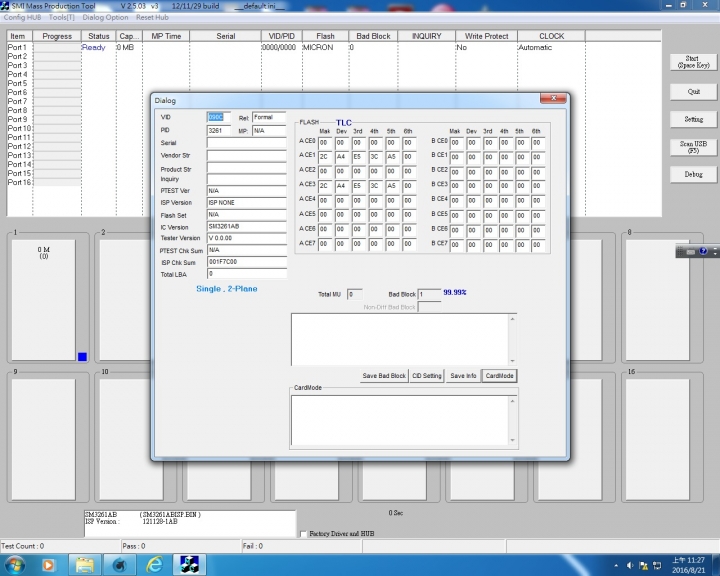This screenshot has height=576, width=720.
Task: Click the Bad Block count field
Action: [x=429, y=294]
